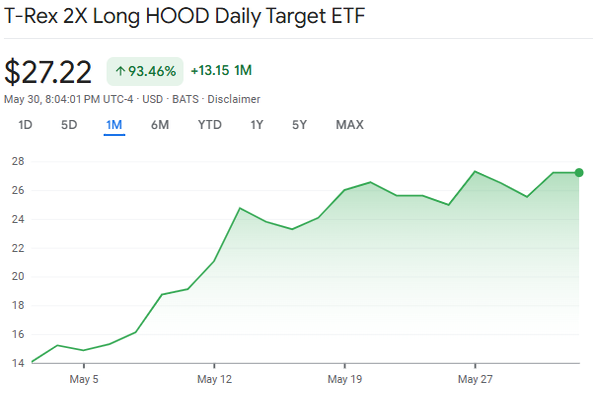Open the Disclaimer link
The height and width of the screenshot is (395, 593).
234,99
